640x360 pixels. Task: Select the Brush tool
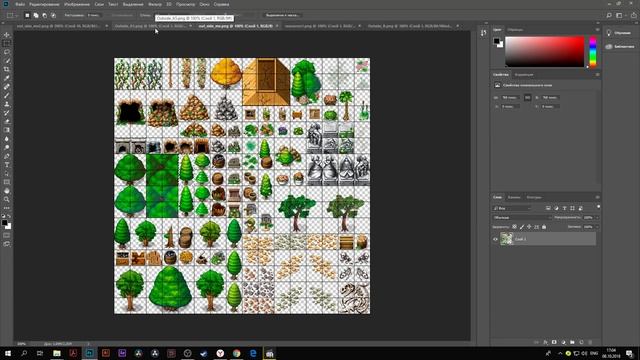[7, 96]
